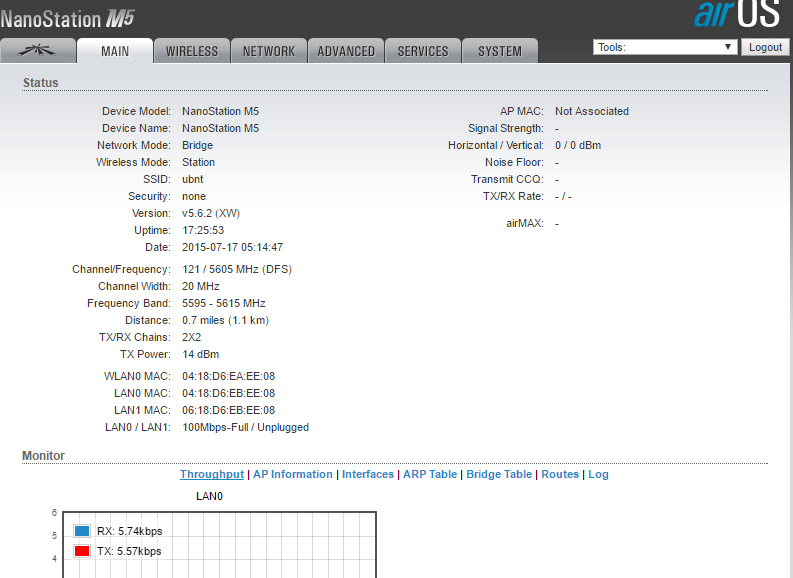Click the TX: 5.57kbps legend text
The image size is (793, 578).
[129, 551]
